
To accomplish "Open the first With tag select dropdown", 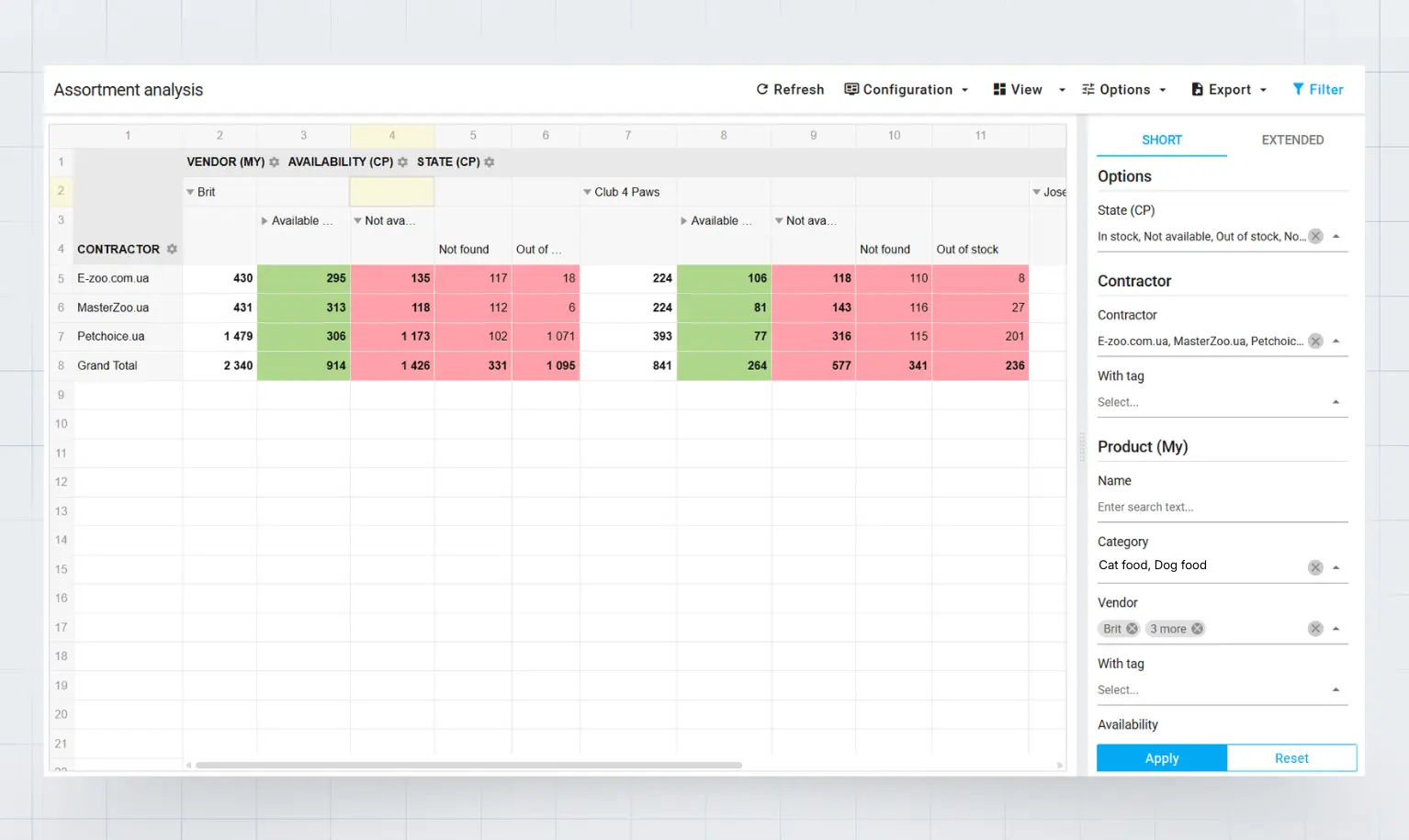I will [x=1222, y=402].
